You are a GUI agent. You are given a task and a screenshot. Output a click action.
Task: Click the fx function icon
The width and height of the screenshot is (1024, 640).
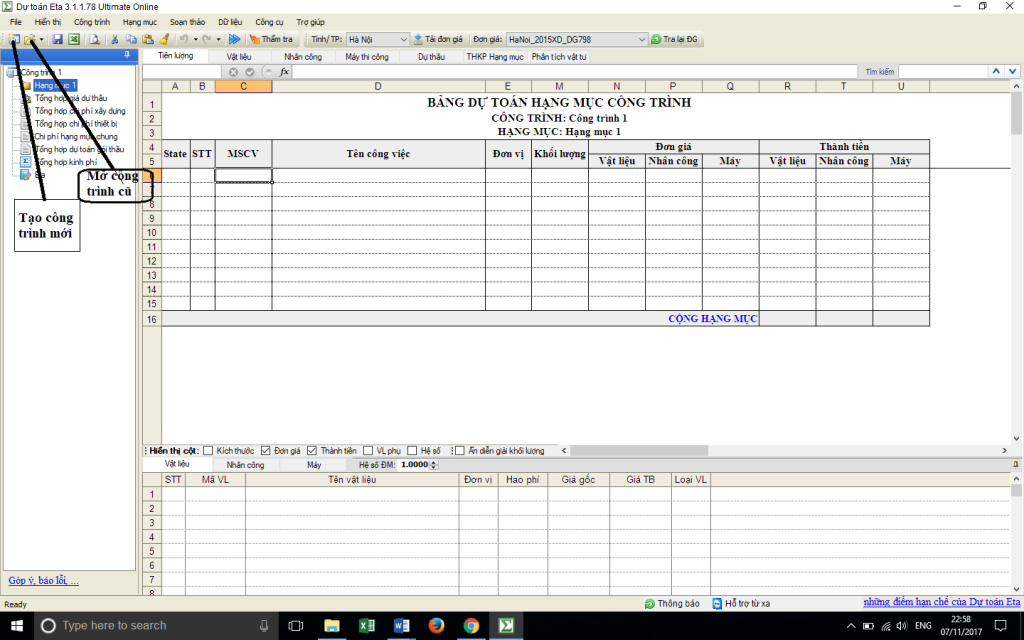[x=284, y=72]
